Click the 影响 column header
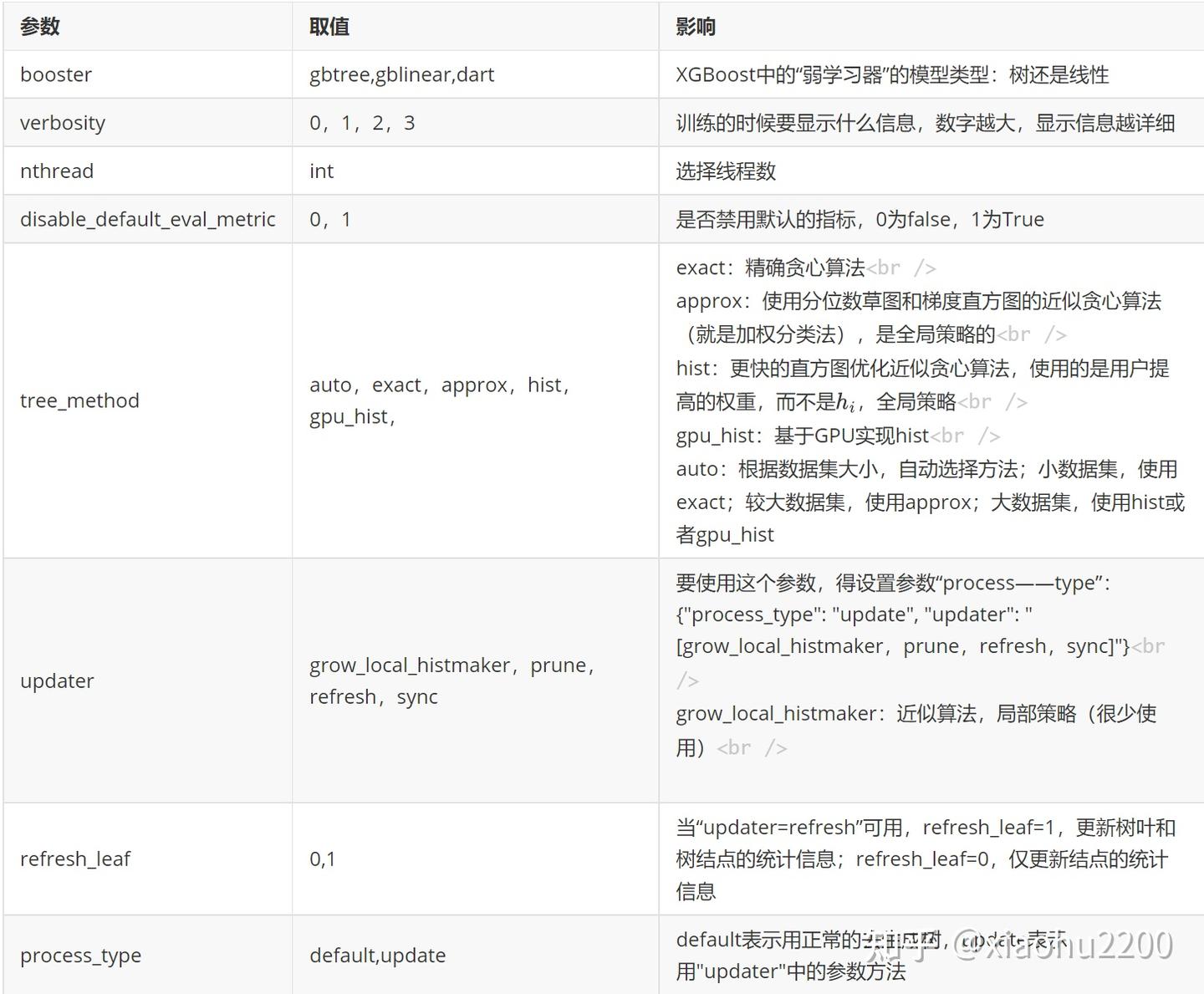The width and height of the screenshot is (1204, 994). (x=695, y=25)
